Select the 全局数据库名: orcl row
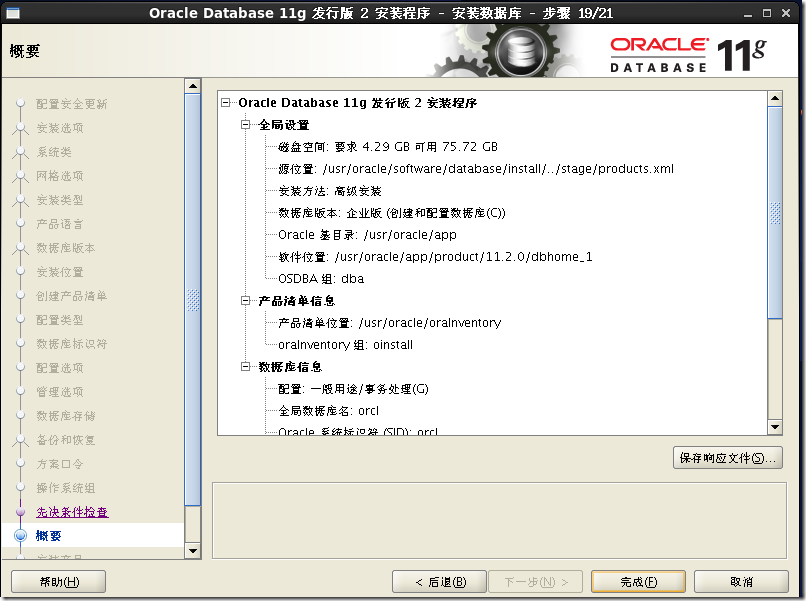This screenshot has height=601, width=806. [x=328, y=411]
